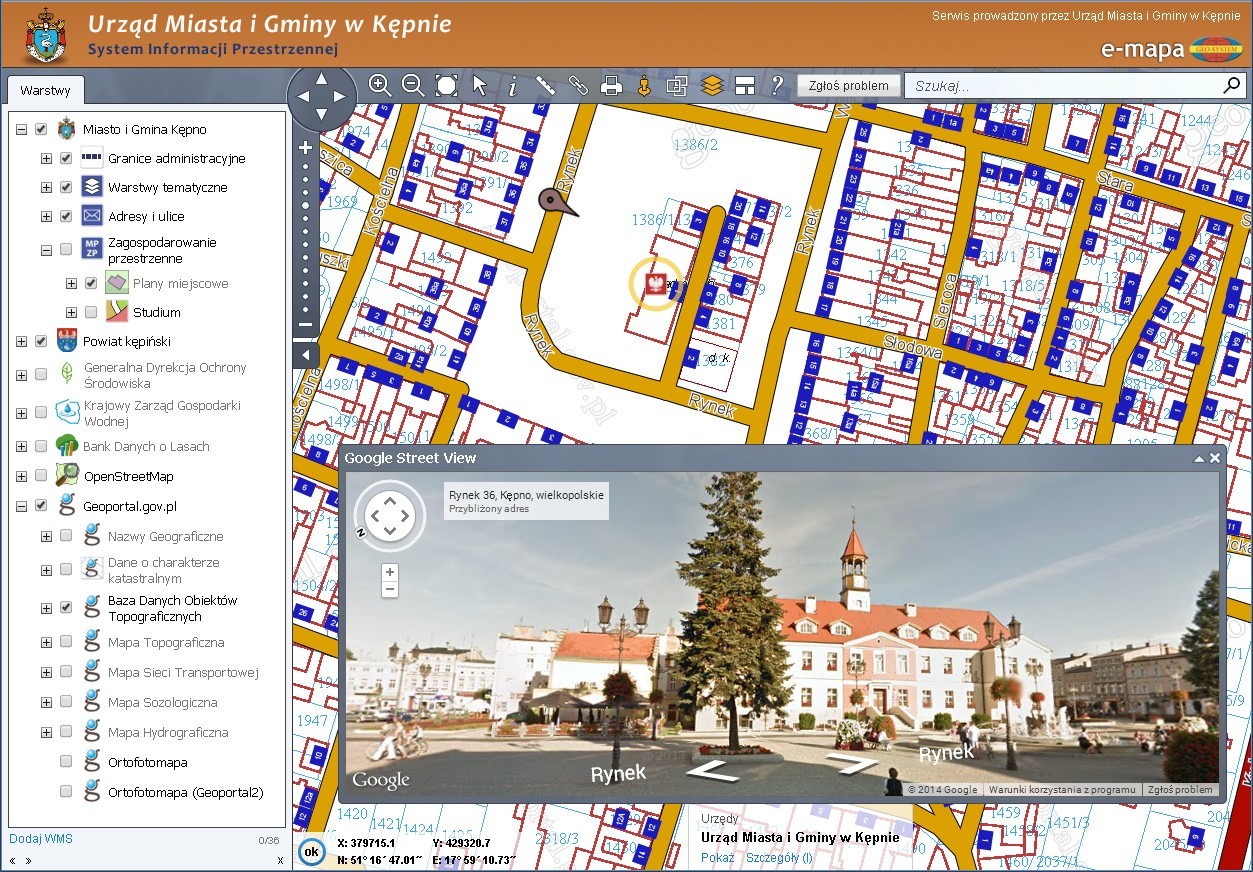The height and width of the screenshot is (872, 1253).
Task: Open the chain link share-map tool
Action: pos(578,85)
